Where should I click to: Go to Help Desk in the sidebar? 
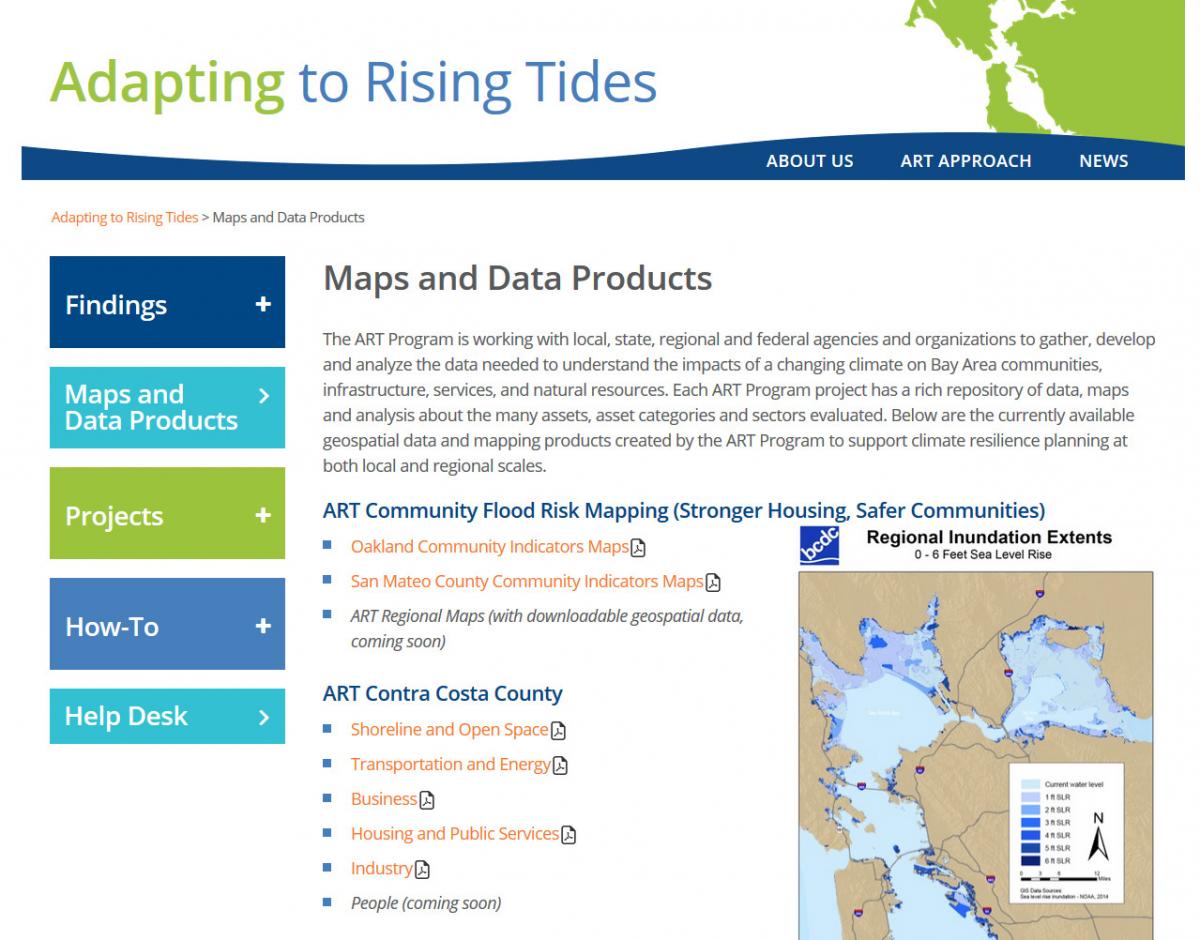point(126,716)
